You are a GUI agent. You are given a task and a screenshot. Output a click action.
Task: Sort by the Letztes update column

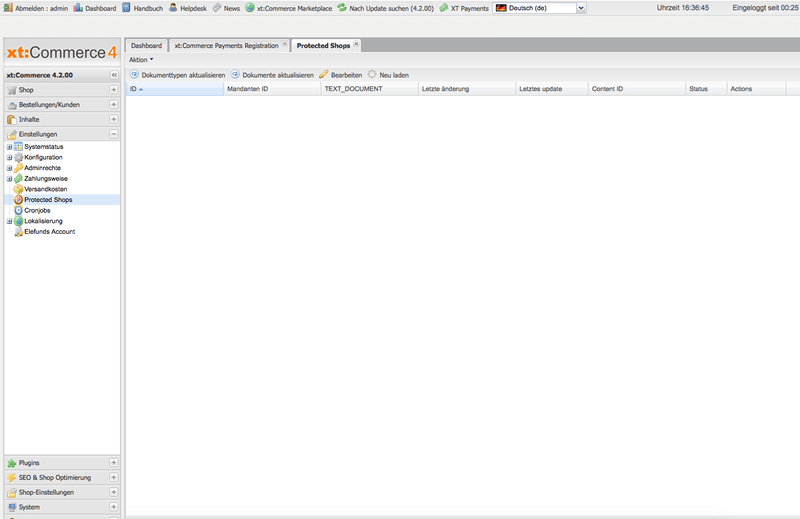[x=552, y=89]
